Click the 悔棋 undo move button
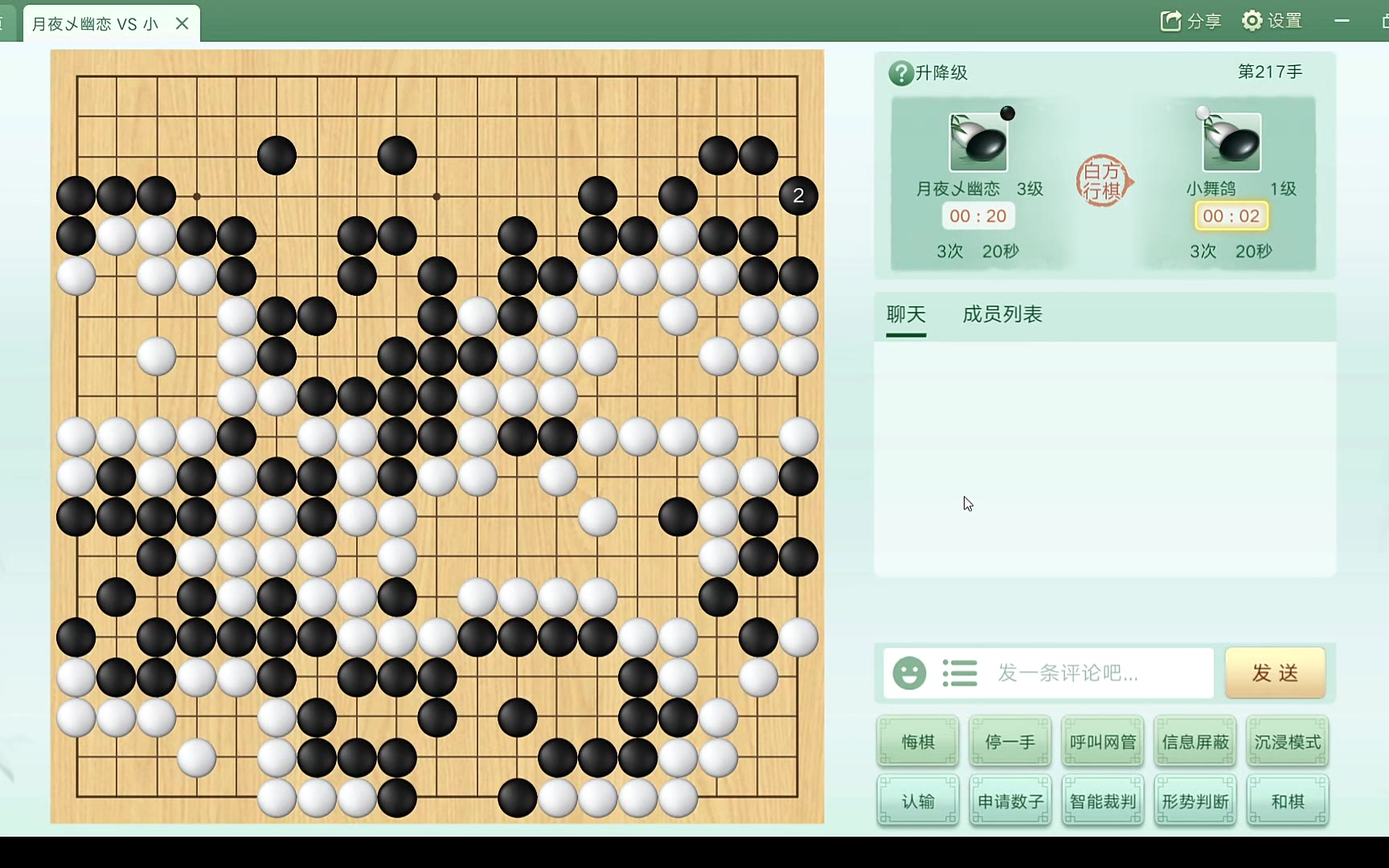Viewport: 1389px width, 868px height. [918, 742]
